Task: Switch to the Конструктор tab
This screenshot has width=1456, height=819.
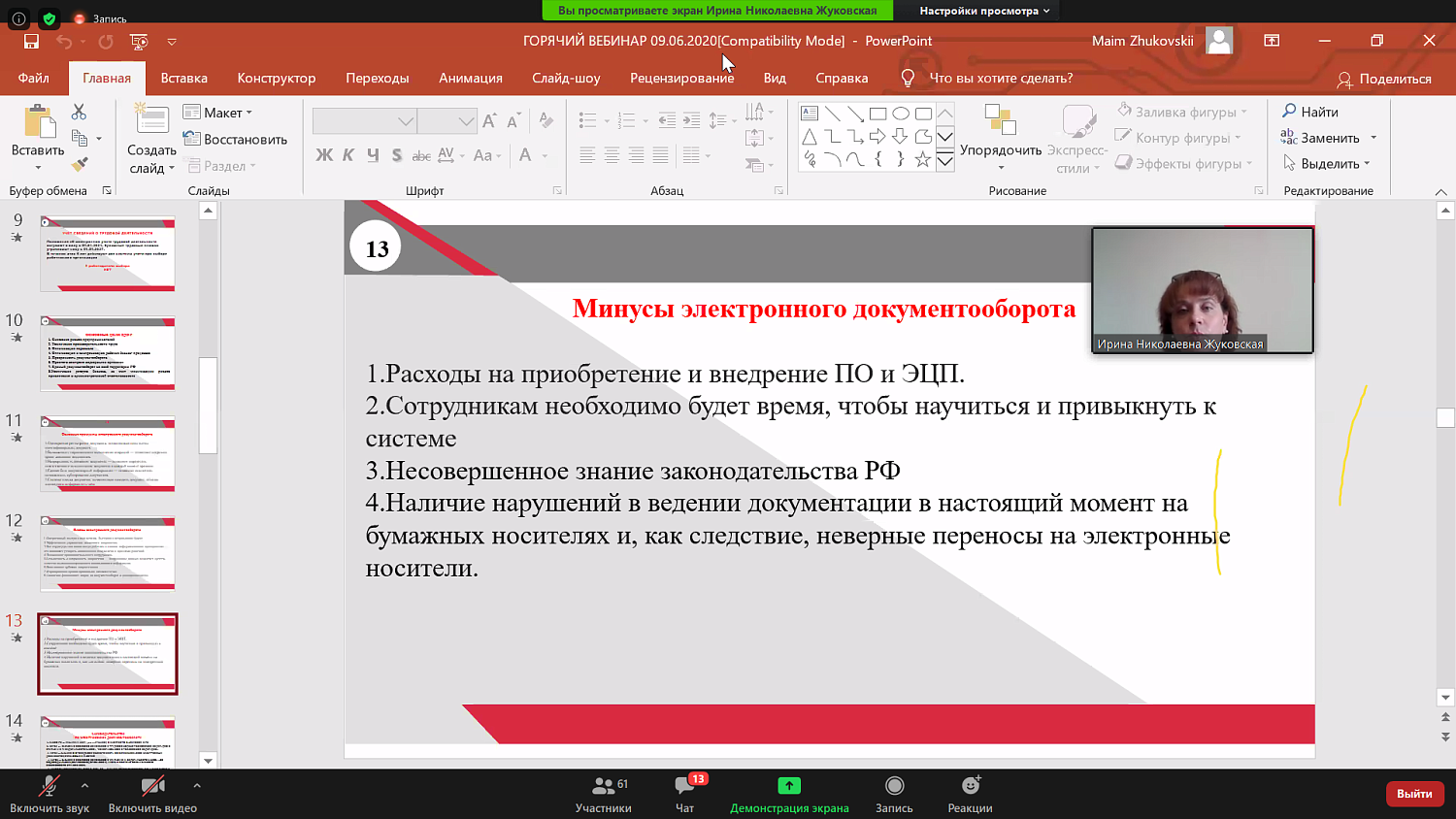Action: (x=277, y=78)
